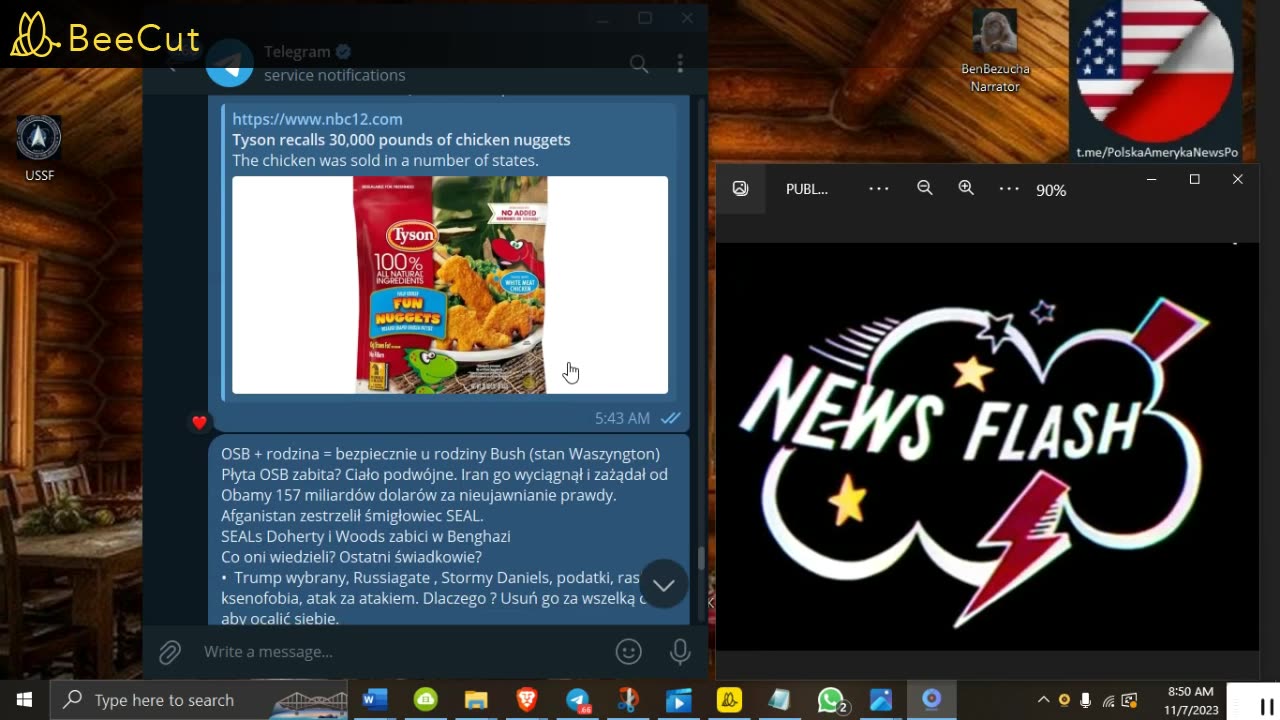Click the Photos viewer gallery icon
The image size is (1280, 720).
[740, 189]
